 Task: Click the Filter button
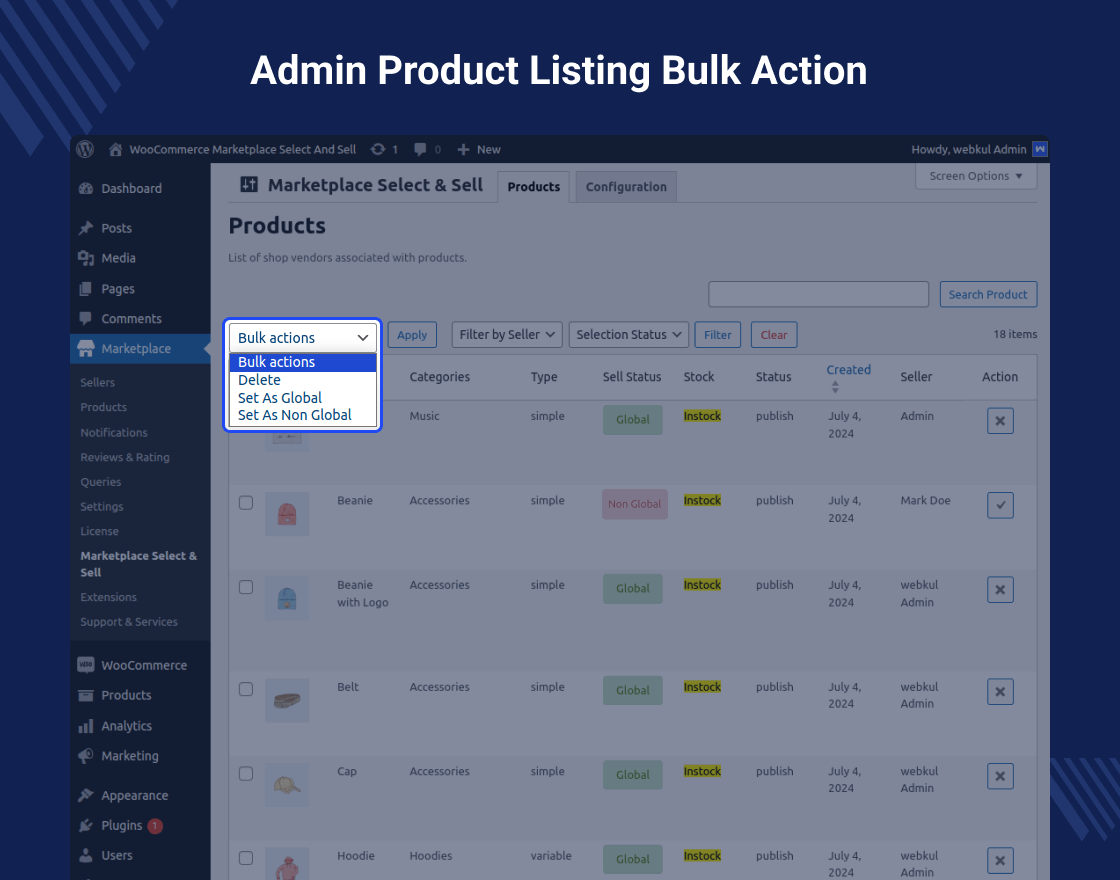[717, 335]
